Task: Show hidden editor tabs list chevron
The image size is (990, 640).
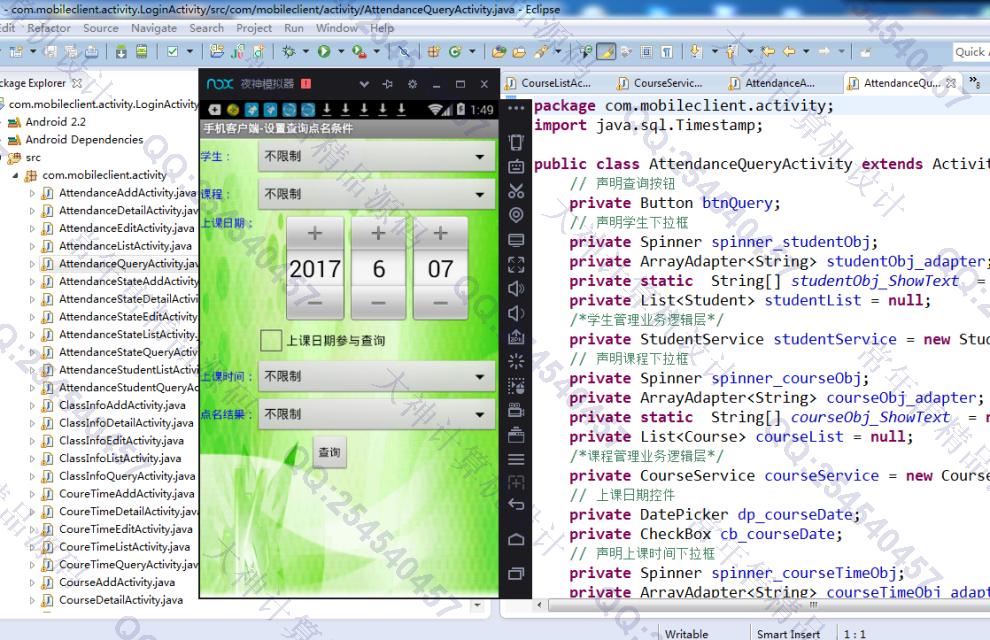Action: pyautogui.click(x=975, y=82)
